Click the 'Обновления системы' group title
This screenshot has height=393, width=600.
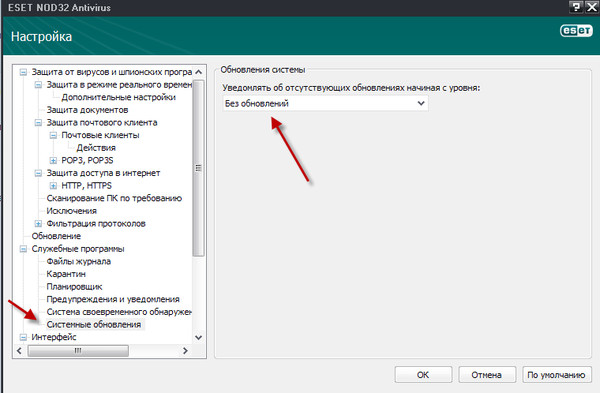[263, 70]
